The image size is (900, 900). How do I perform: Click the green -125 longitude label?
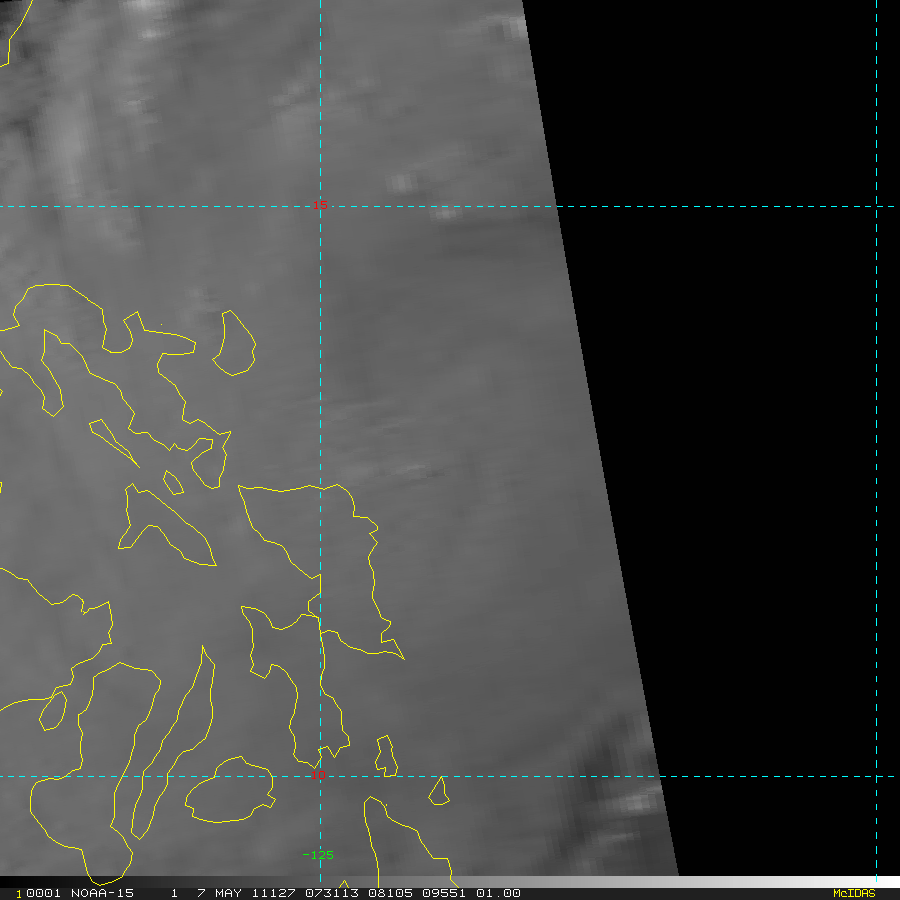pyautogui.click(x=318, y=855)
